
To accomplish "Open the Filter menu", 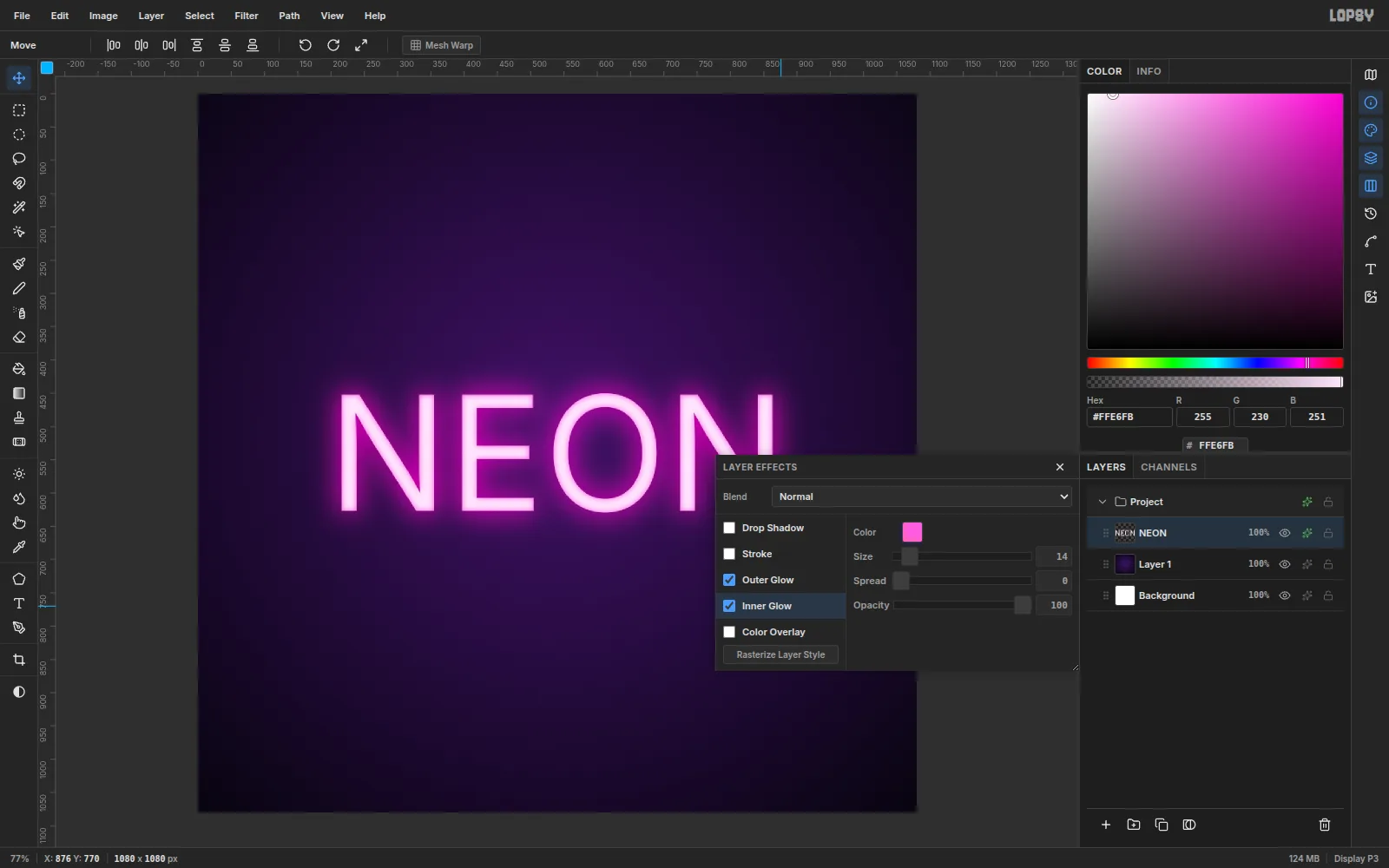I will [x=247, y=16].
